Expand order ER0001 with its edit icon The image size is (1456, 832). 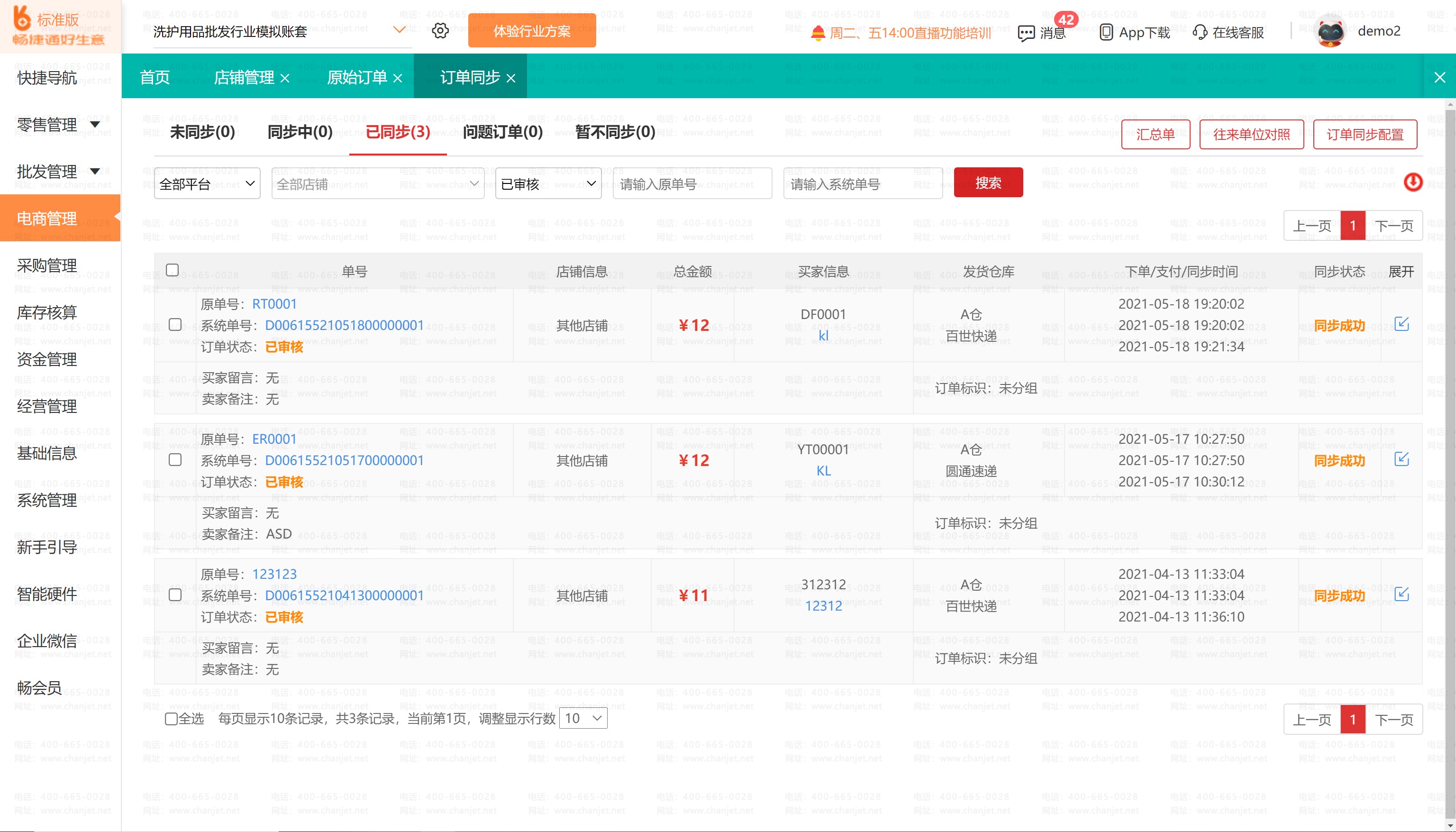pyautogui.click(x=1402, y=459)
